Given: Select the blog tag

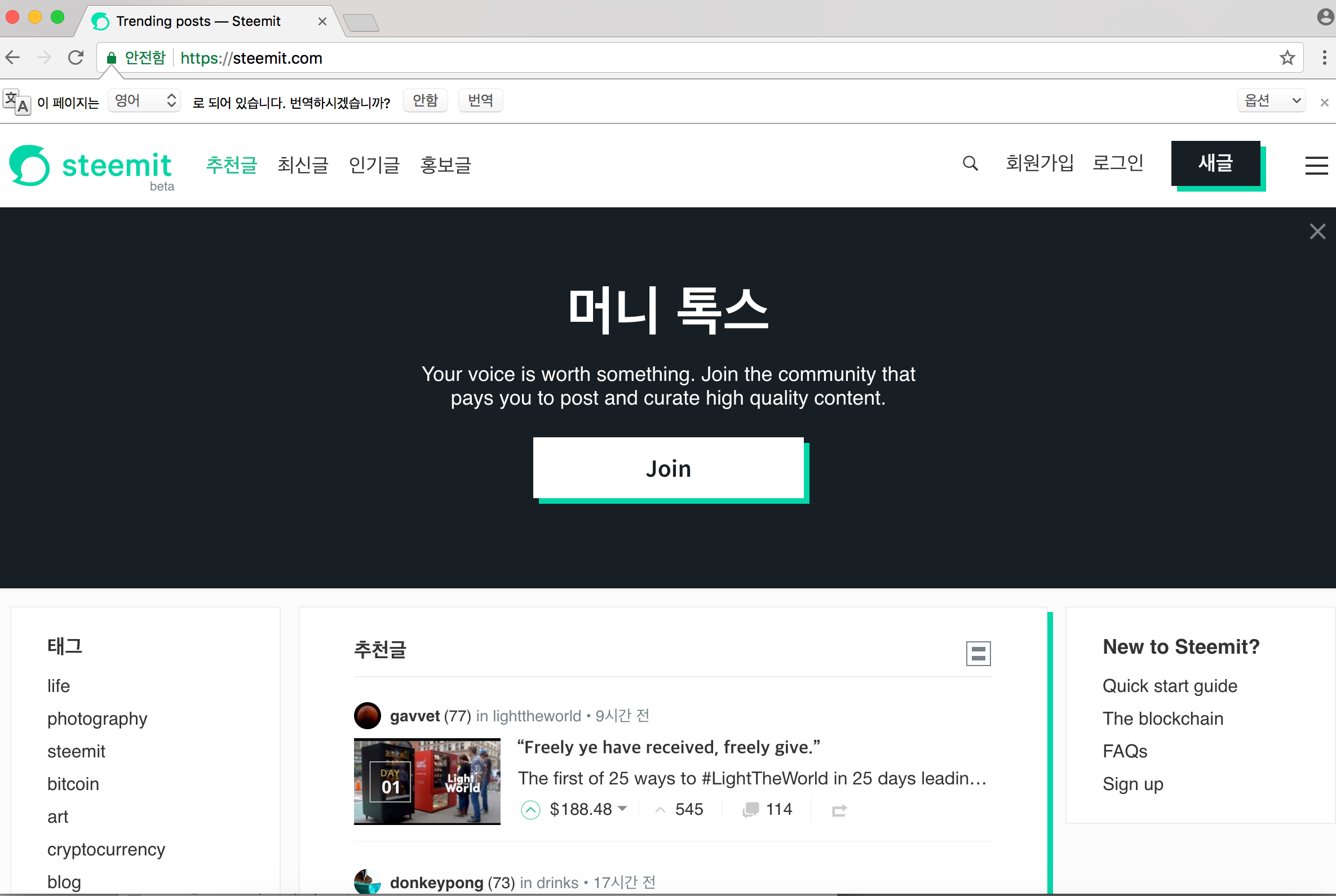Looking at the screenshot, I should click(x=64, y=882).
